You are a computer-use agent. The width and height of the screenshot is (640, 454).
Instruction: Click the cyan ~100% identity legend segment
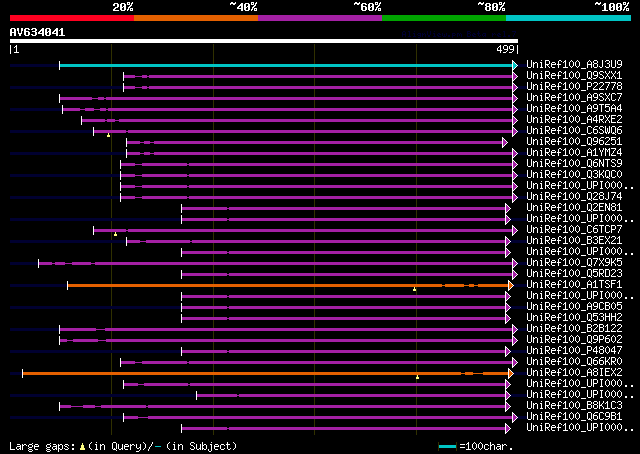(569, 18)
